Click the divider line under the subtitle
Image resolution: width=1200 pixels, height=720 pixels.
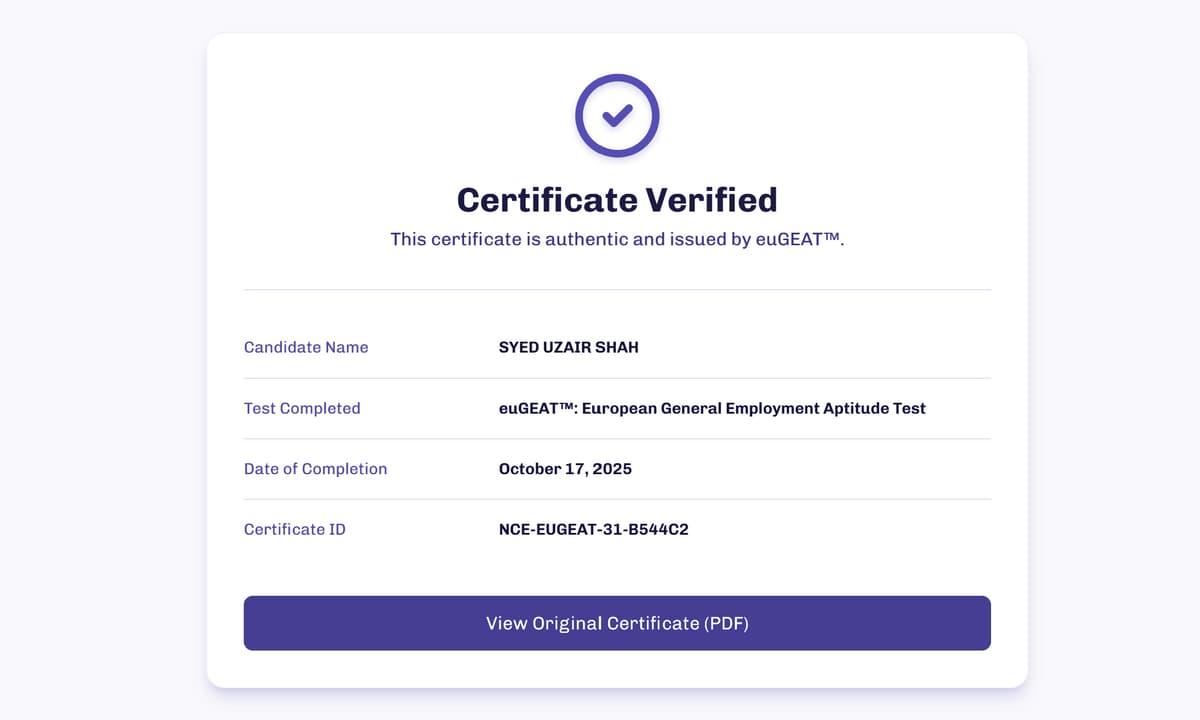pos(617,288)
